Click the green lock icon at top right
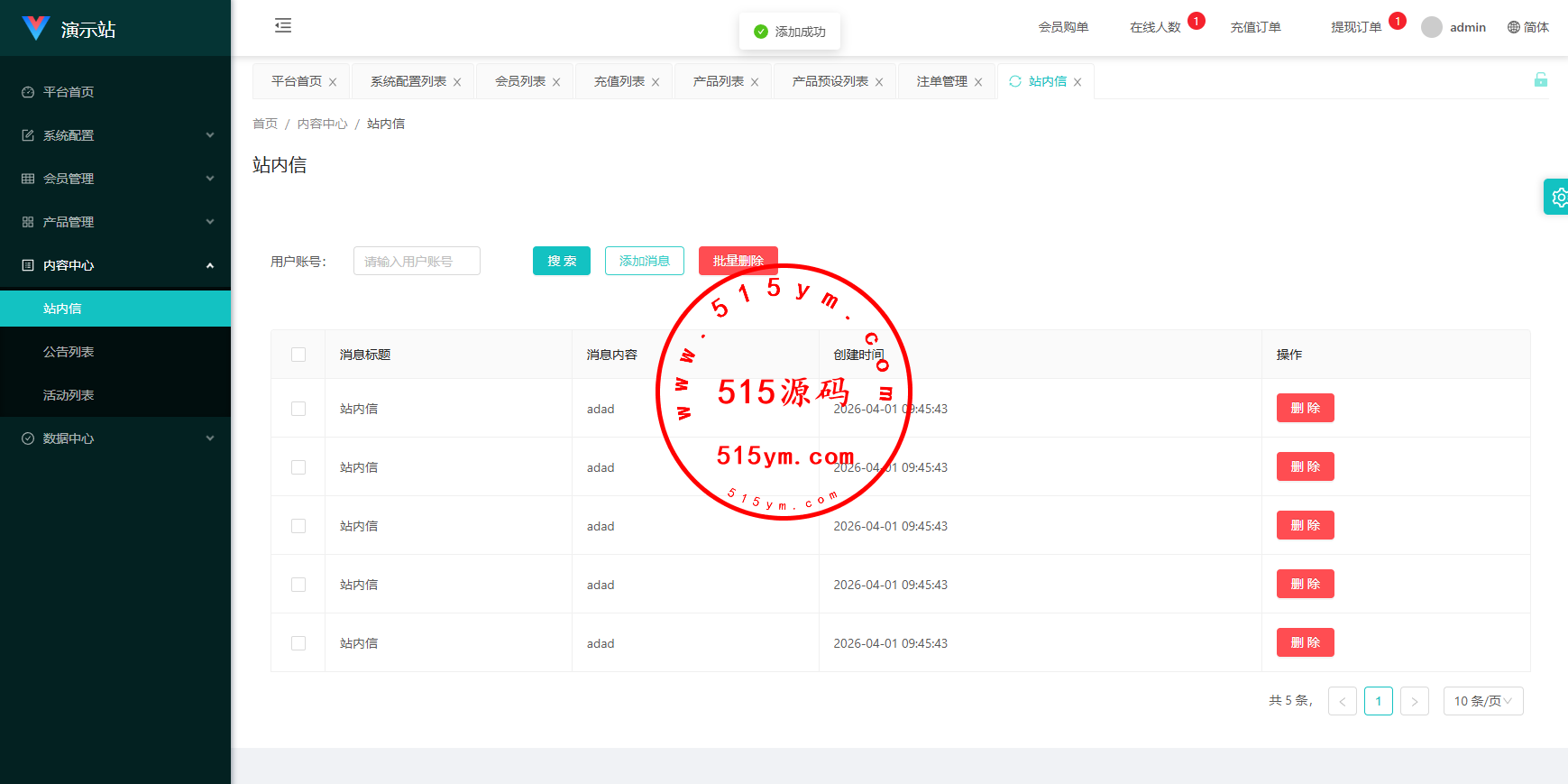 [1540, 80]
